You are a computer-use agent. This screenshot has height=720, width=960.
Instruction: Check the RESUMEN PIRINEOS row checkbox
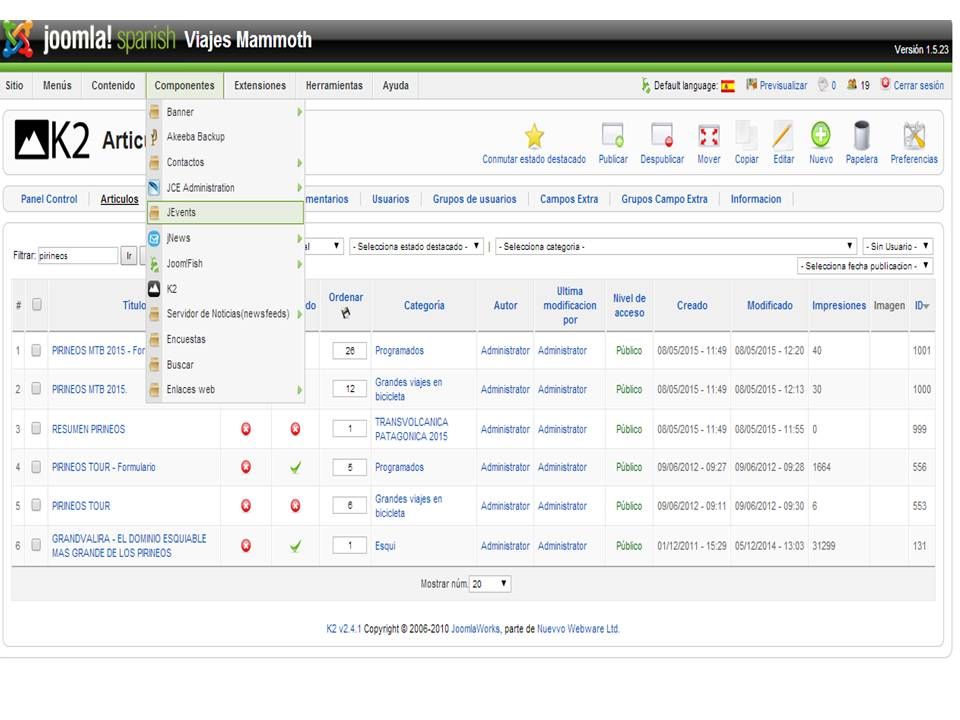click(36, 429)
